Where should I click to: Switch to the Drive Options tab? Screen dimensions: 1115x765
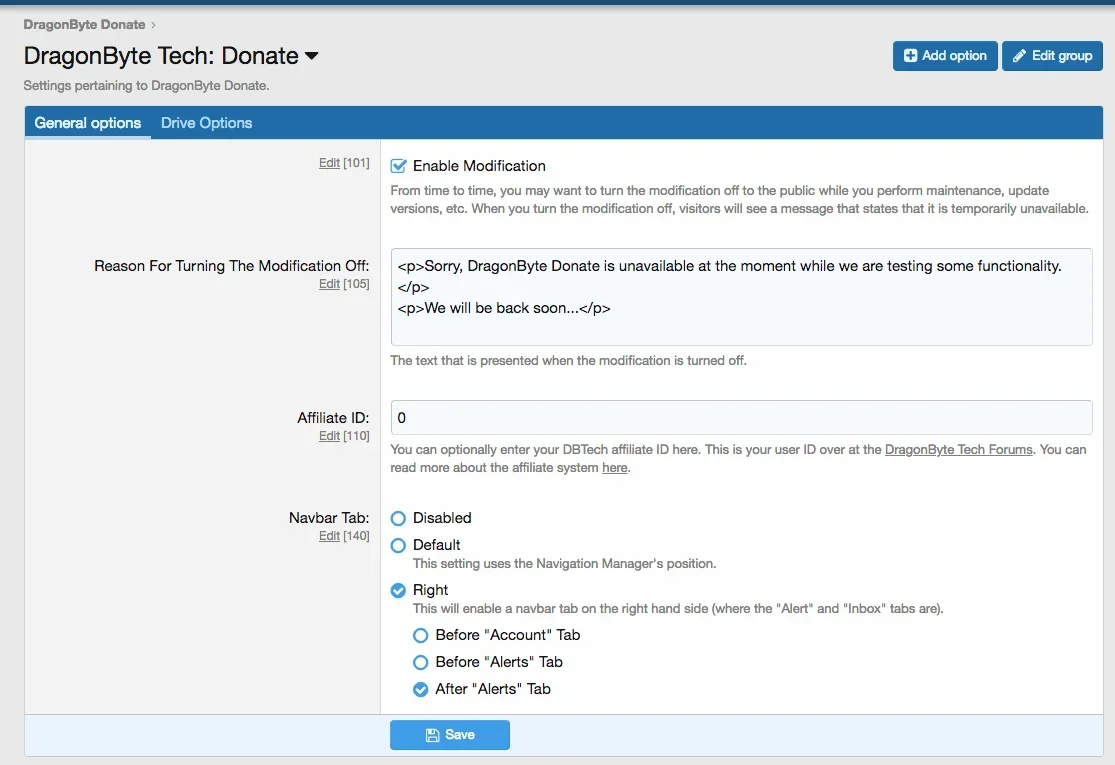(x=206, y=122)
